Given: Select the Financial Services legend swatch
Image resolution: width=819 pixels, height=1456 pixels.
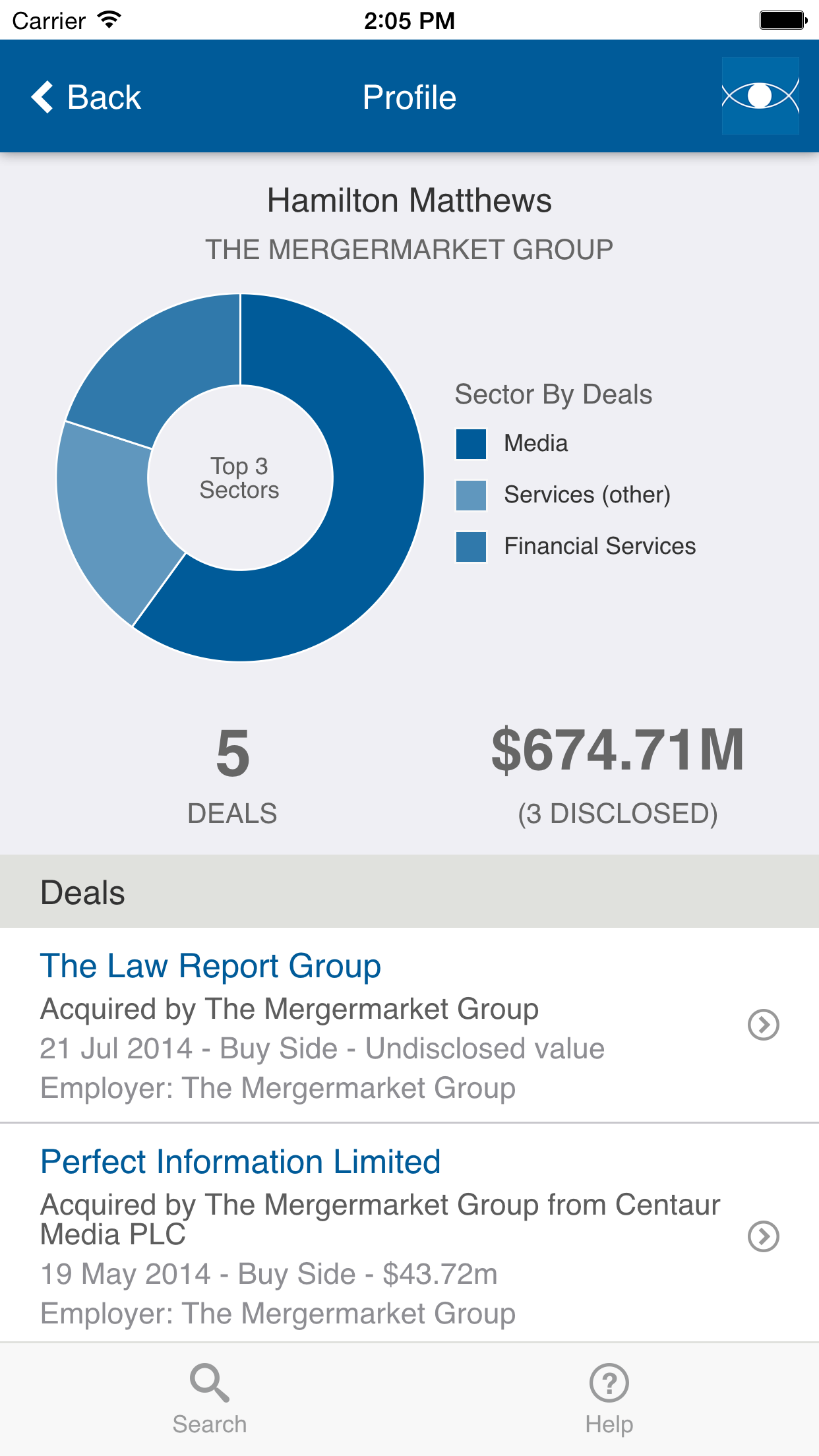Looking at the screenshot, I should click(x=471, y=547).
